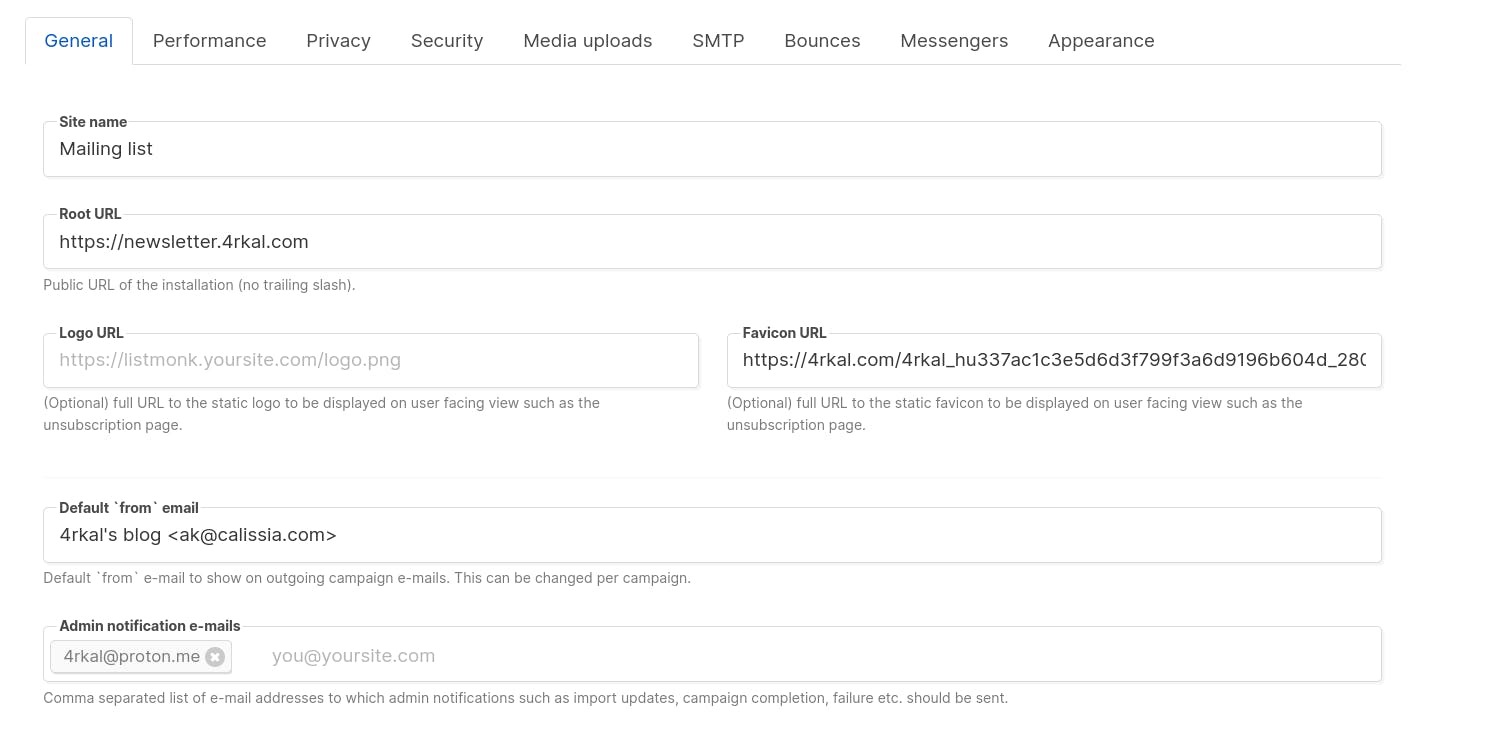Click the "Admin notification e-mails" label
The width and height of the screenshot is (1500, 731).
[x=149, y=626]
